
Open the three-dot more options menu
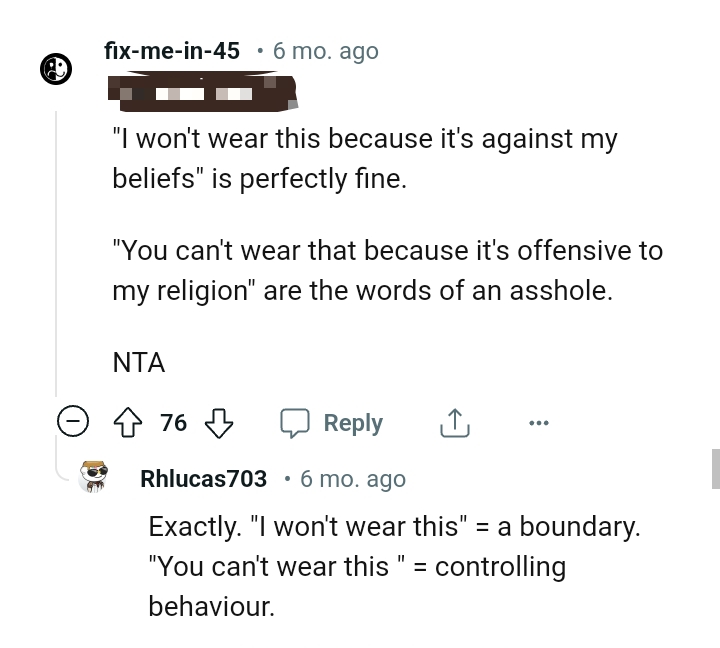click(x=538, y=423)
